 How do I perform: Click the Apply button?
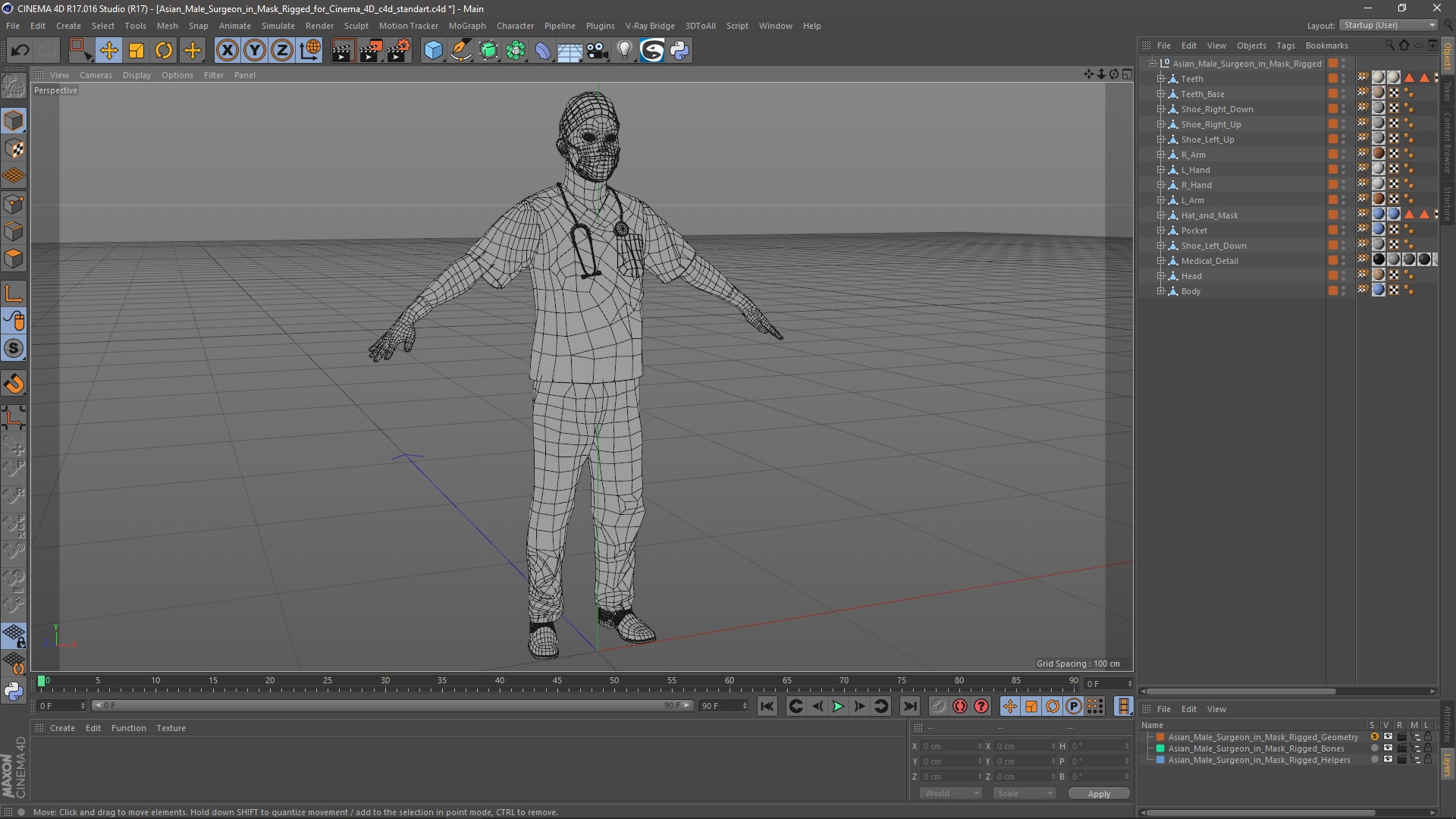[1098, 793]
